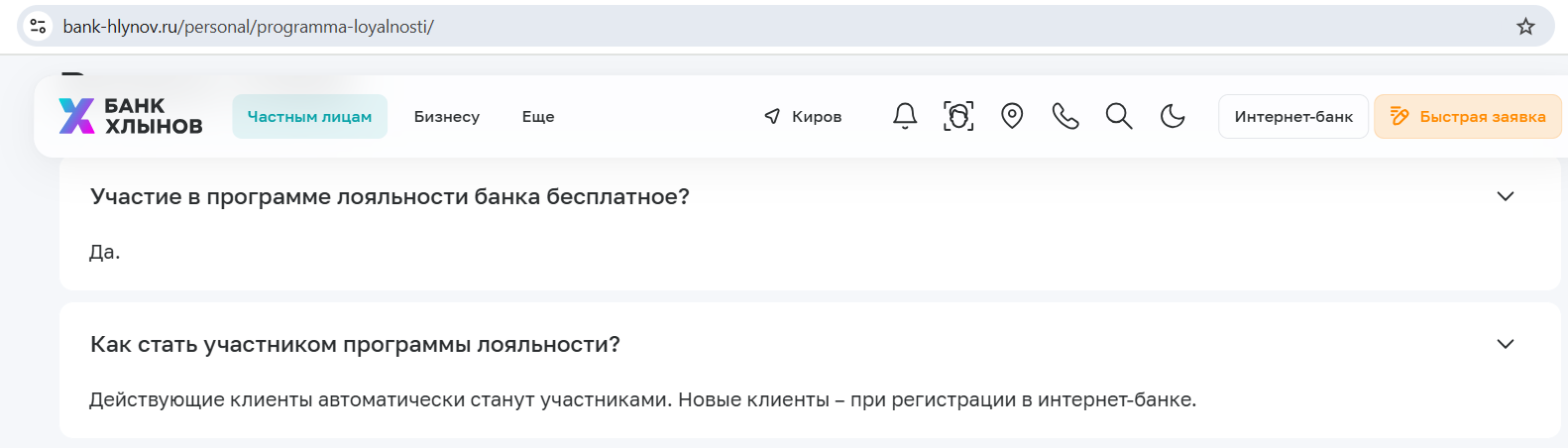Select the Частным лицам tab

point(309,116)
